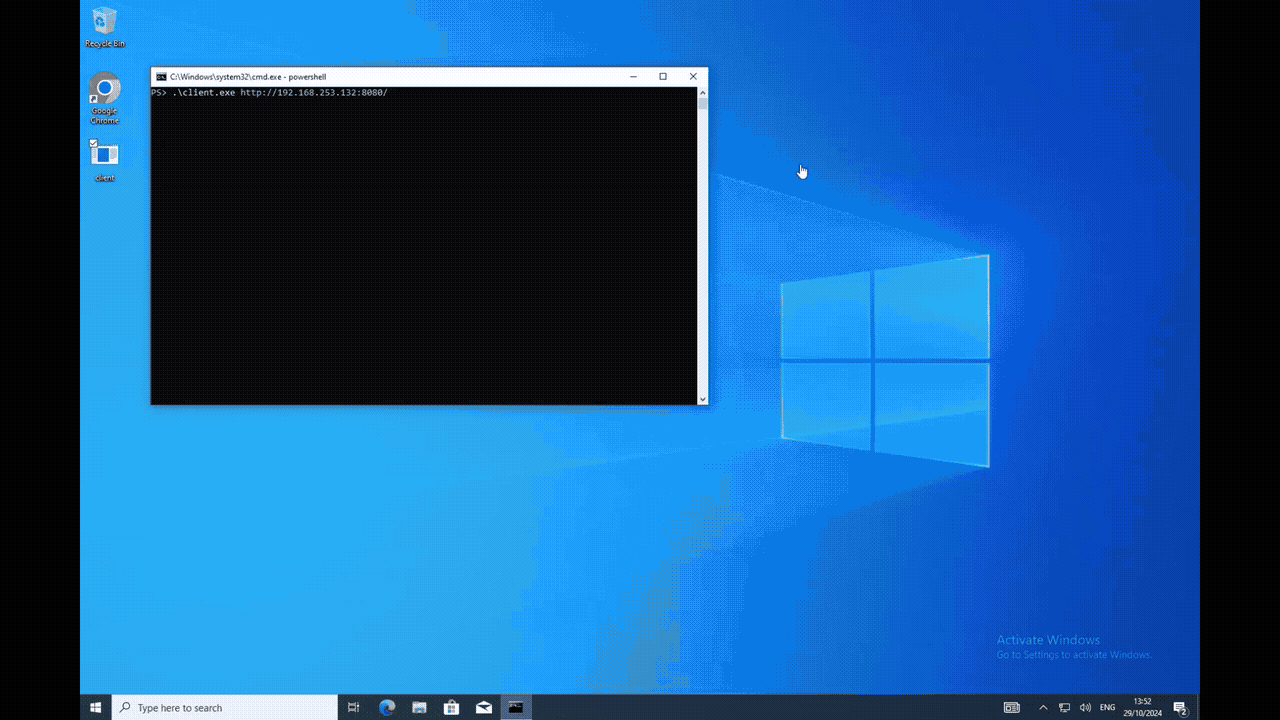Viewport: 1280px width, 720px height.
Task: Open the Mail app from taskbar
Action: 484,707
